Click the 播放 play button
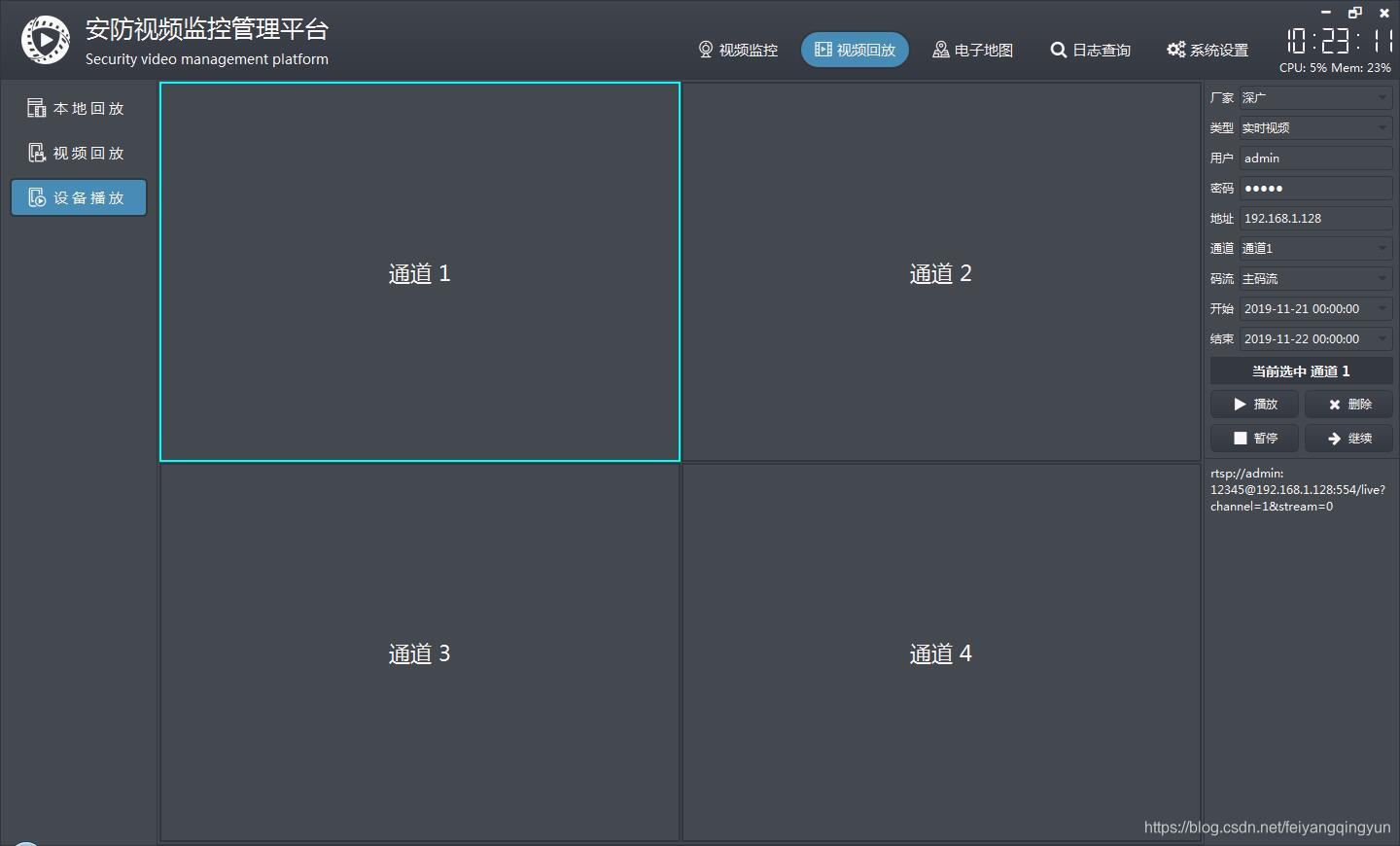The width and height of the screenshot is (1400, 846). click(x=1254, y=404)
